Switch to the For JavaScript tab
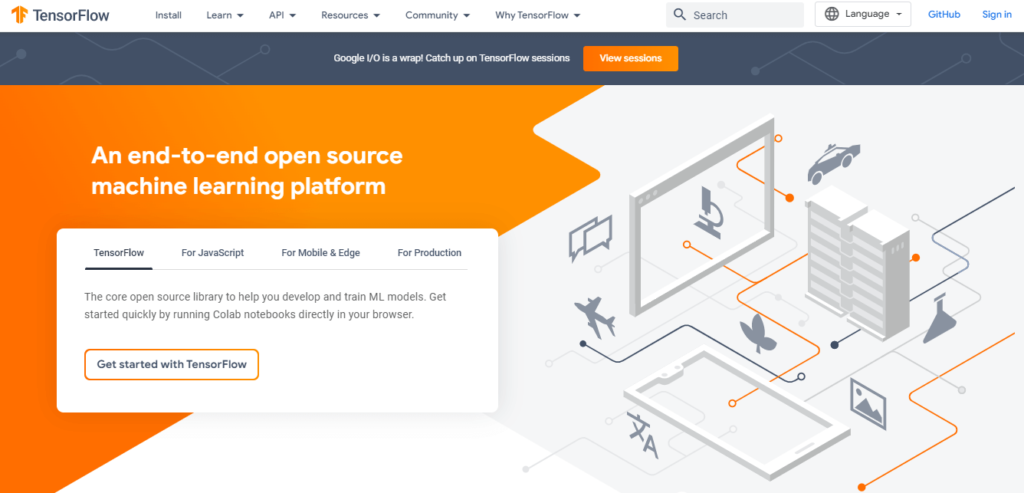Screen dimensions: 1024x493 point(212,253)
